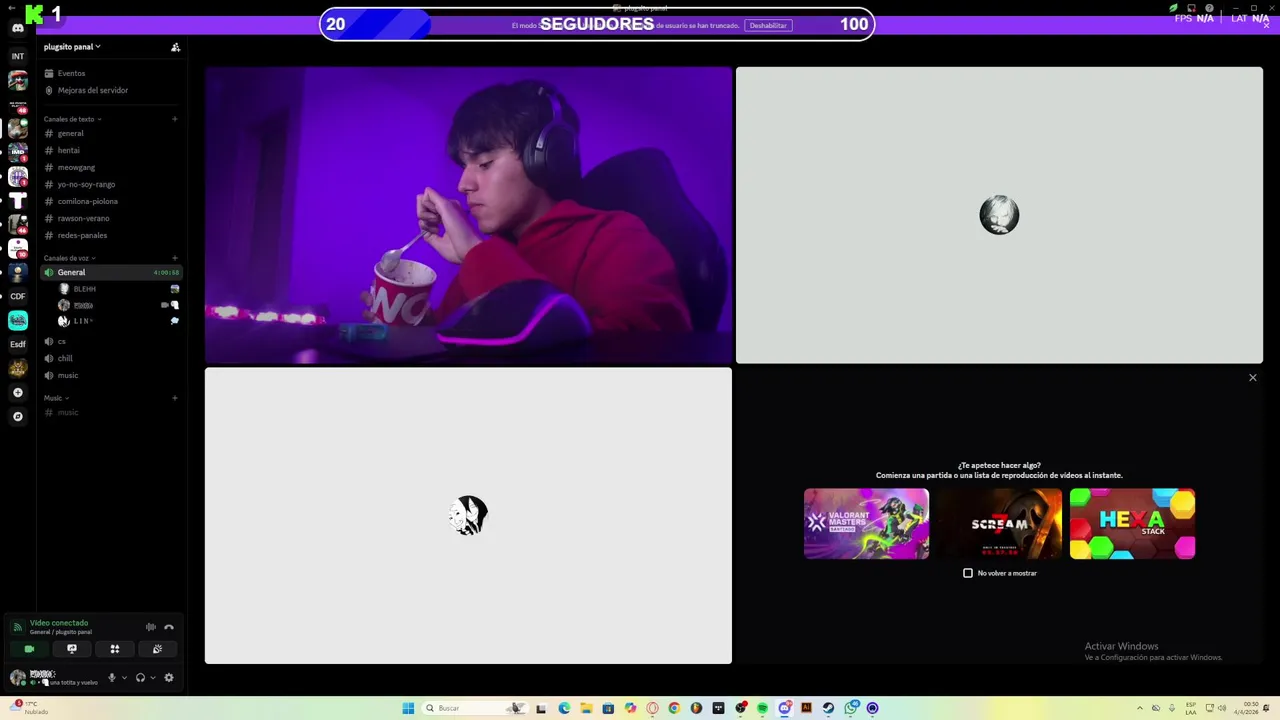
Task: Click the share your screen button
Action: point(72,649)
